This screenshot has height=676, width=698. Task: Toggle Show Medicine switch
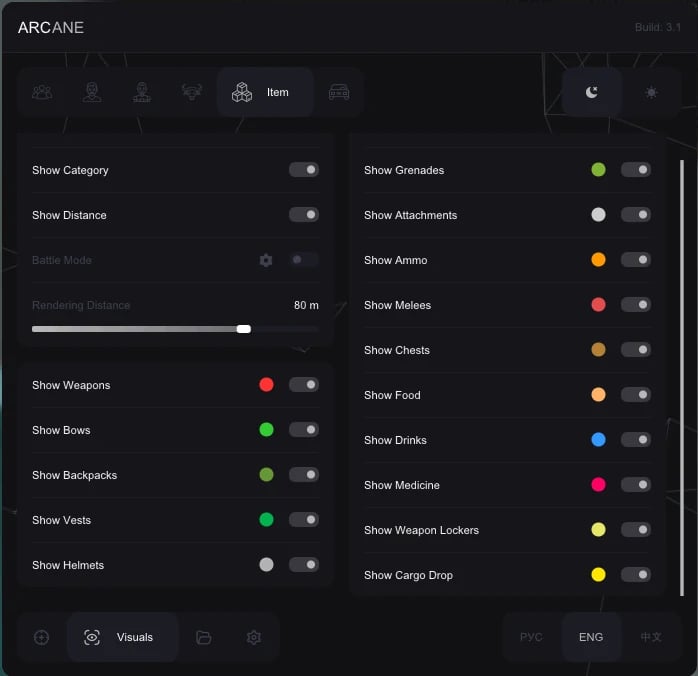[636, 485]
